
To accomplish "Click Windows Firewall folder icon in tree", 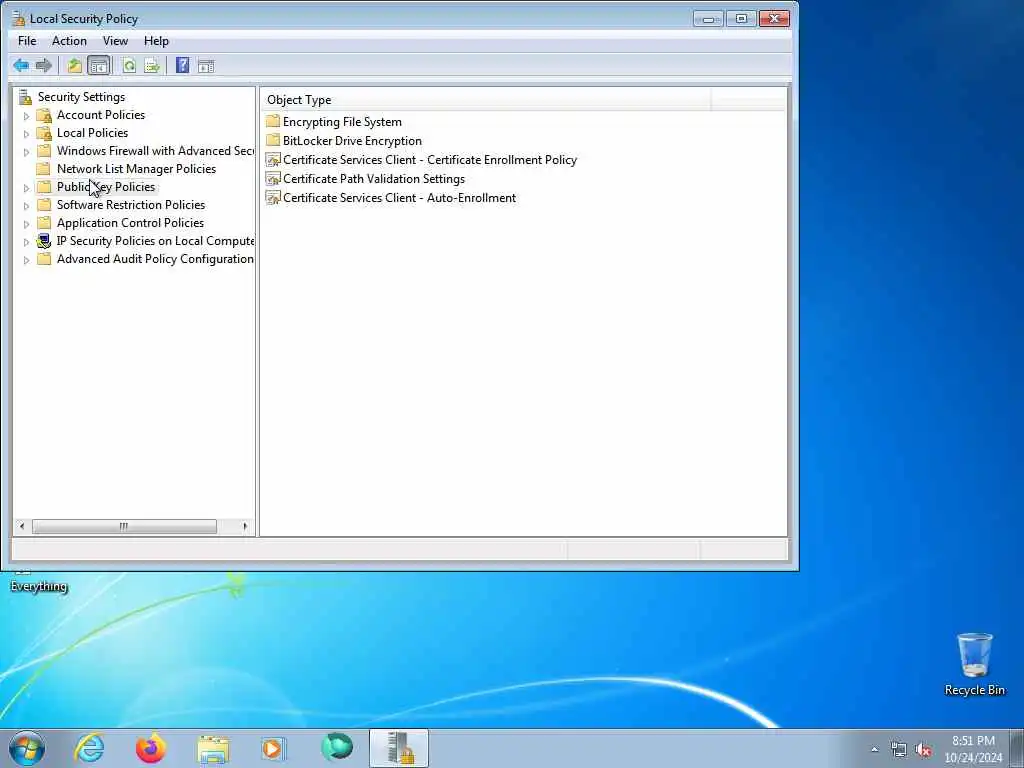I will point(44,151).
